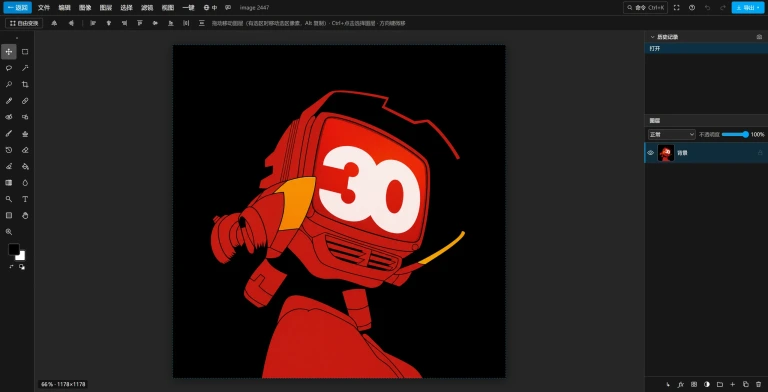768x392 pixels.
Task: Align layer to top edge
Action: tap(140, 23)
